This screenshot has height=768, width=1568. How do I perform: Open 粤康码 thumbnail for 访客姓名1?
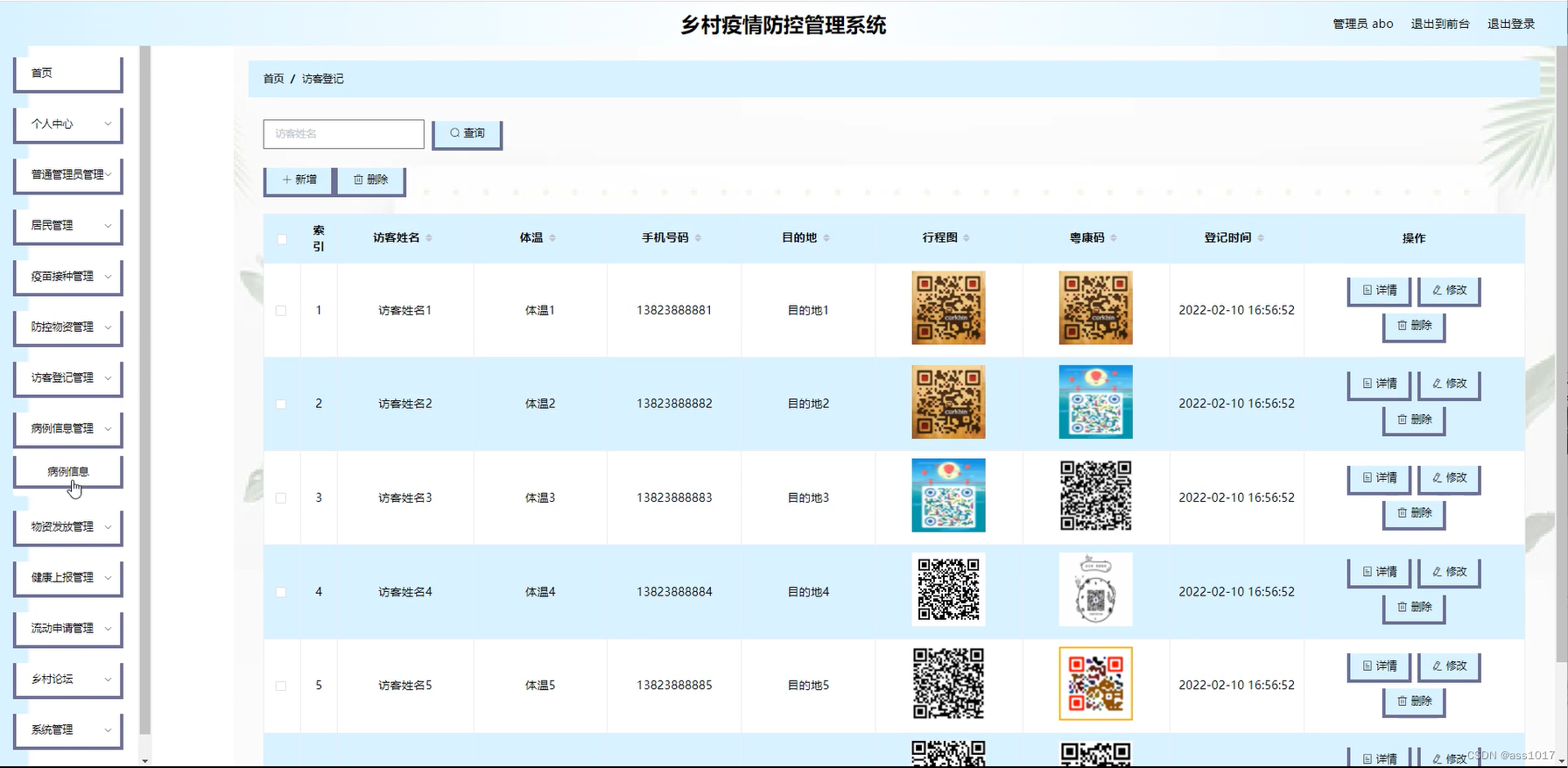(x=1095, y=308)
